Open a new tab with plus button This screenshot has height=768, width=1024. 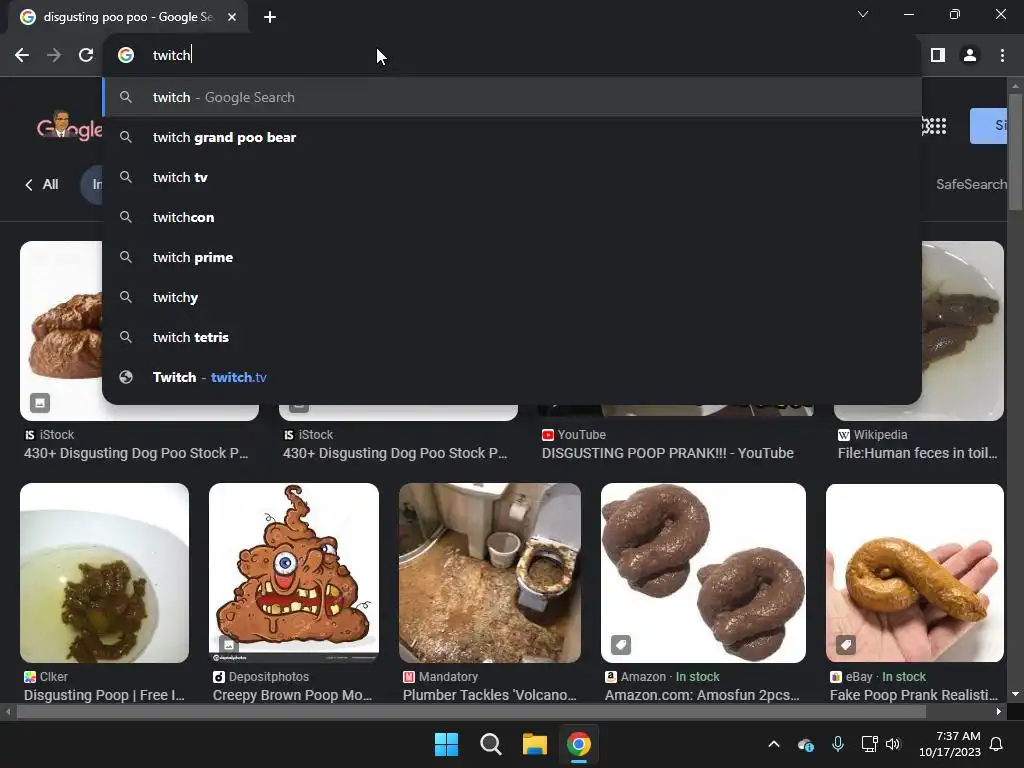(270, 17)
